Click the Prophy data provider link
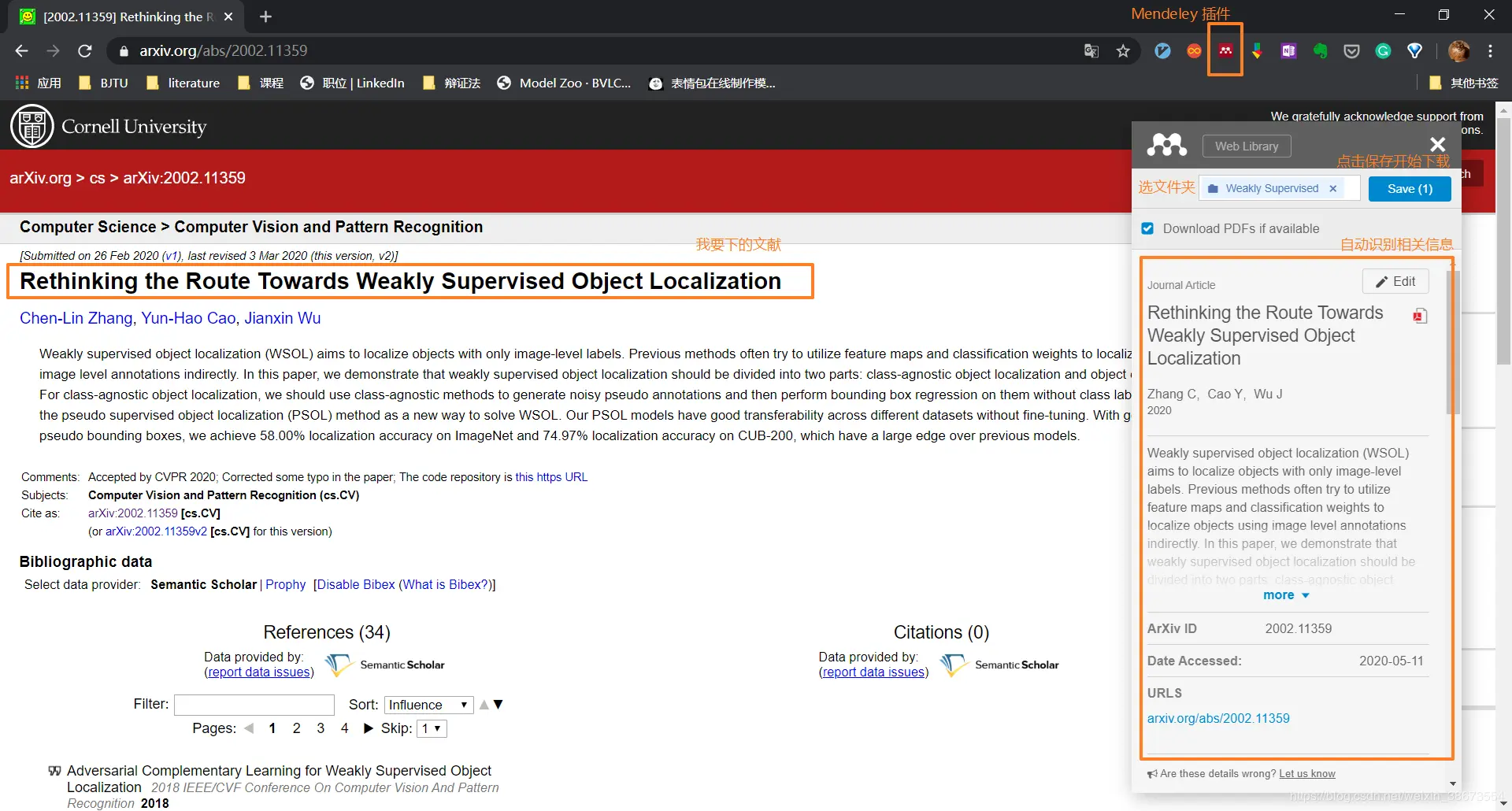Image resolution: width=1512 pixels, height=811 pixels. point(285,584)
